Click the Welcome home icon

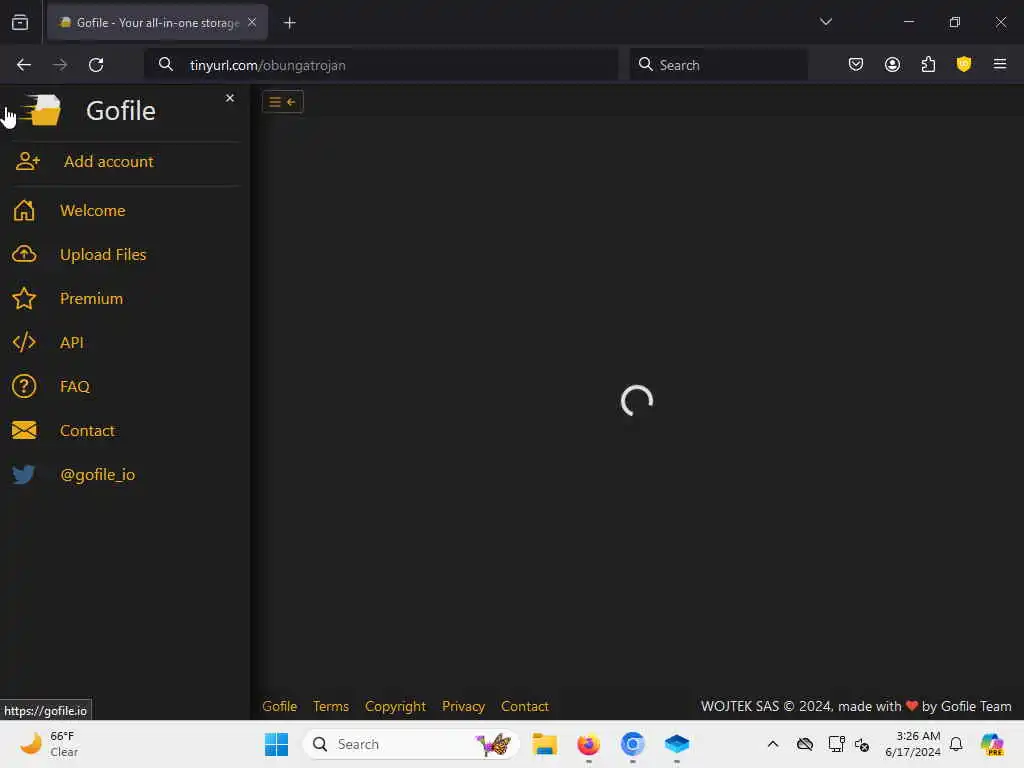[x=24, y=210]
